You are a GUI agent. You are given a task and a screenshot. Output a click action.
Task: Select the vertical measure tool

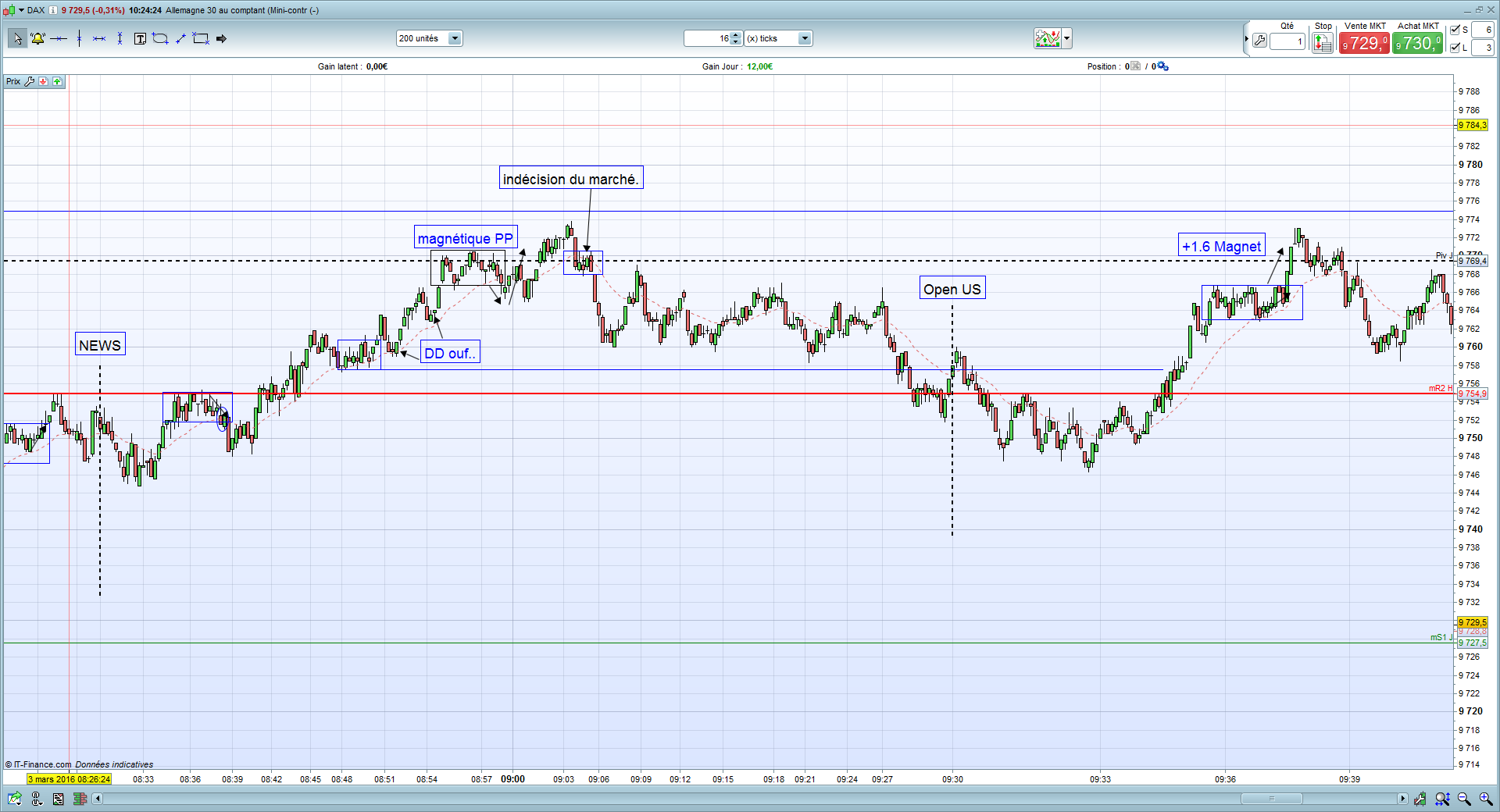click(120, 38)
